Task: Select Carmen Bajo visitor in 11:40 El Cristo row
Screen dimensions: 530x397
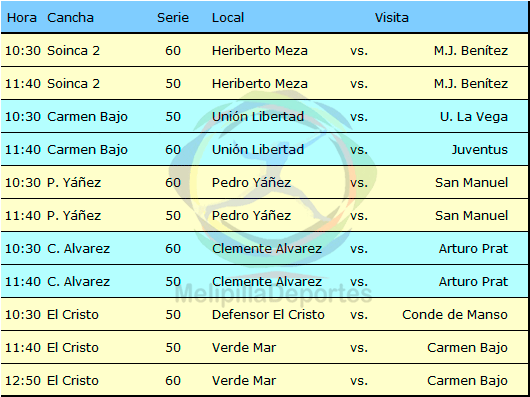Action: coord(467,348)
